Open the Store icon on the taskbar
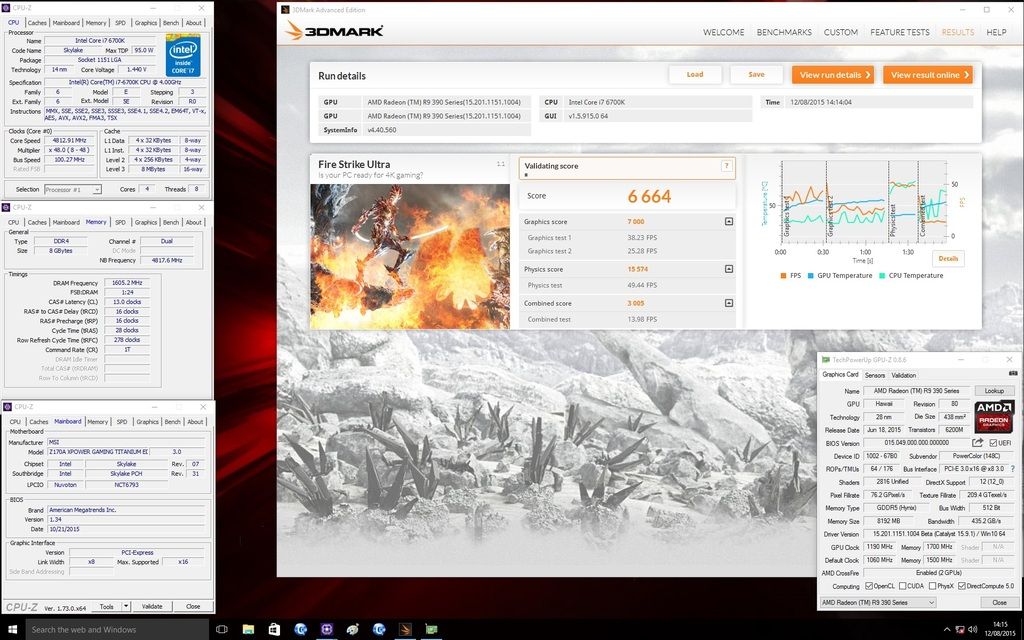Image resolution: width=1024 pixels, height=640 pixels. [x=274, y=630]
